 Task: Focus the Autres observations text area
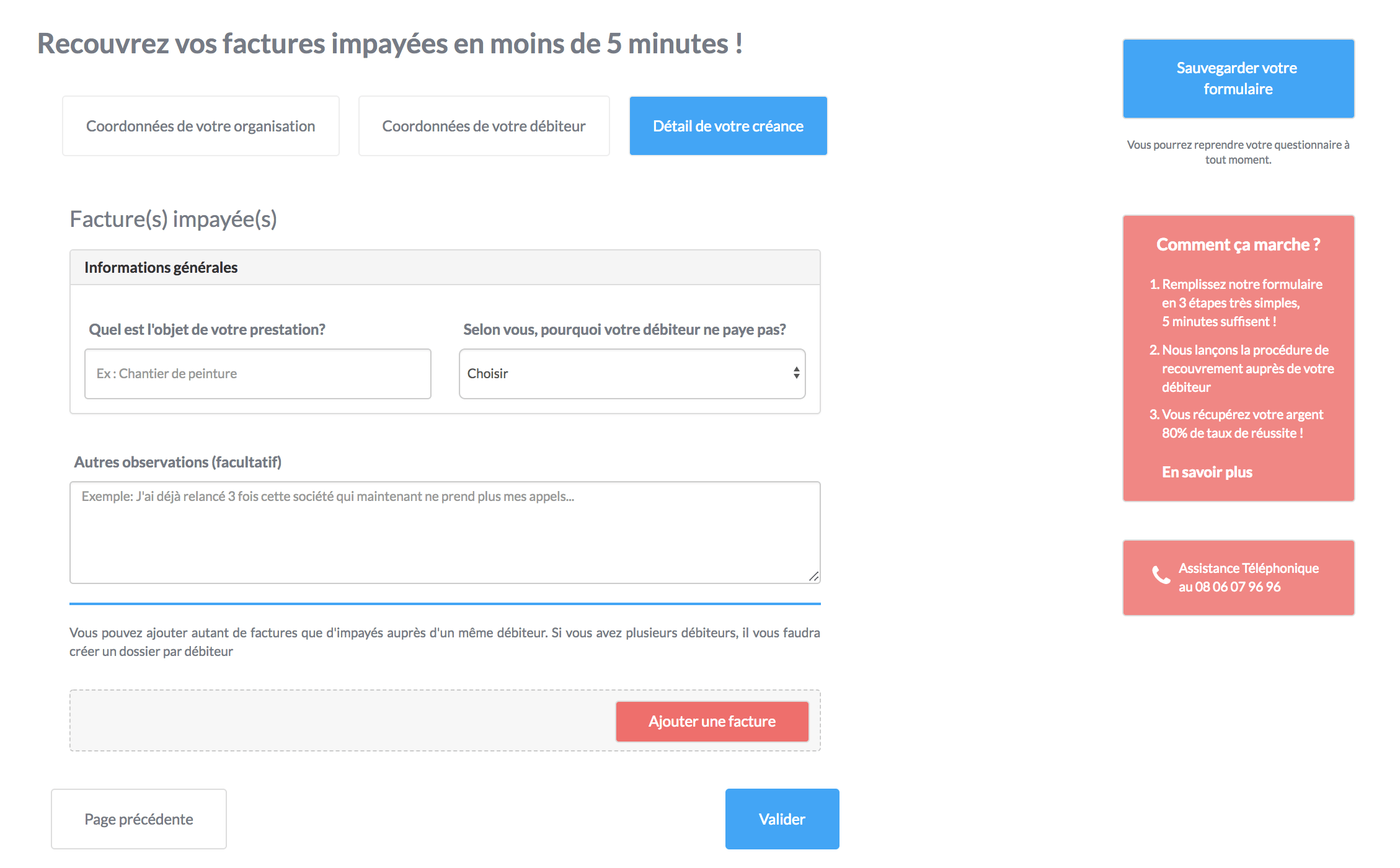pyautogui.click(x=445, y=533)
